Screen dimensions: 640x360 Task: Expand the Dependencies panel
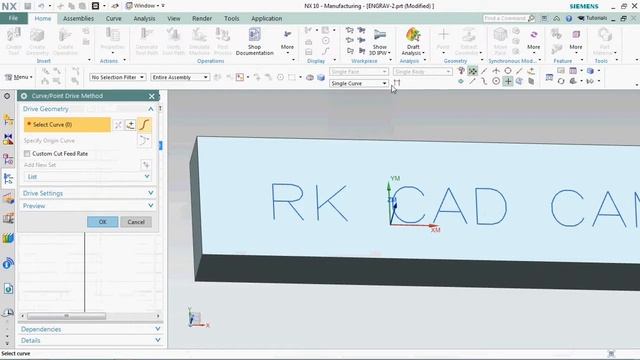(x=91, y=329)
